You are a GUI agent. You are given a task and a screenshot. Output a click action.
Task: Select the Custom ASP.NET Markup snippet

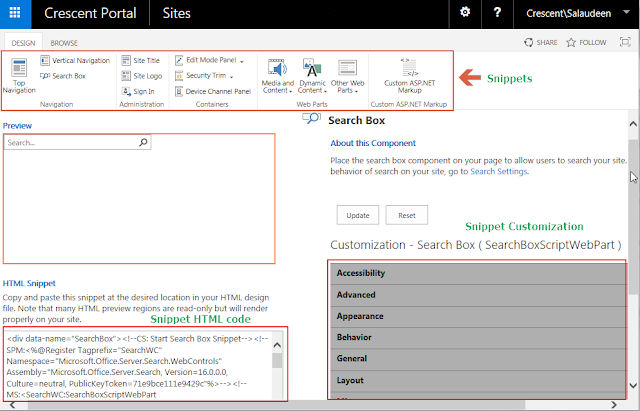[409, 76]
